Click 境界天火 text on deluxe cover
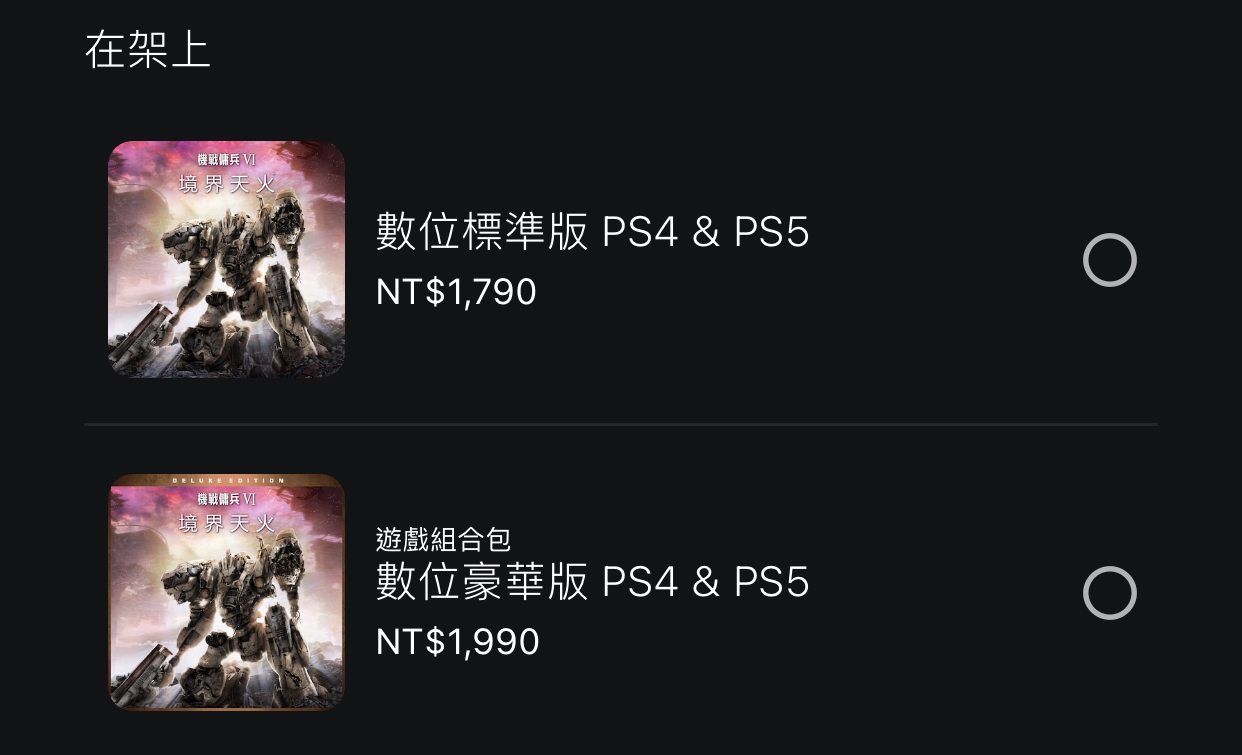 point(227,523)
